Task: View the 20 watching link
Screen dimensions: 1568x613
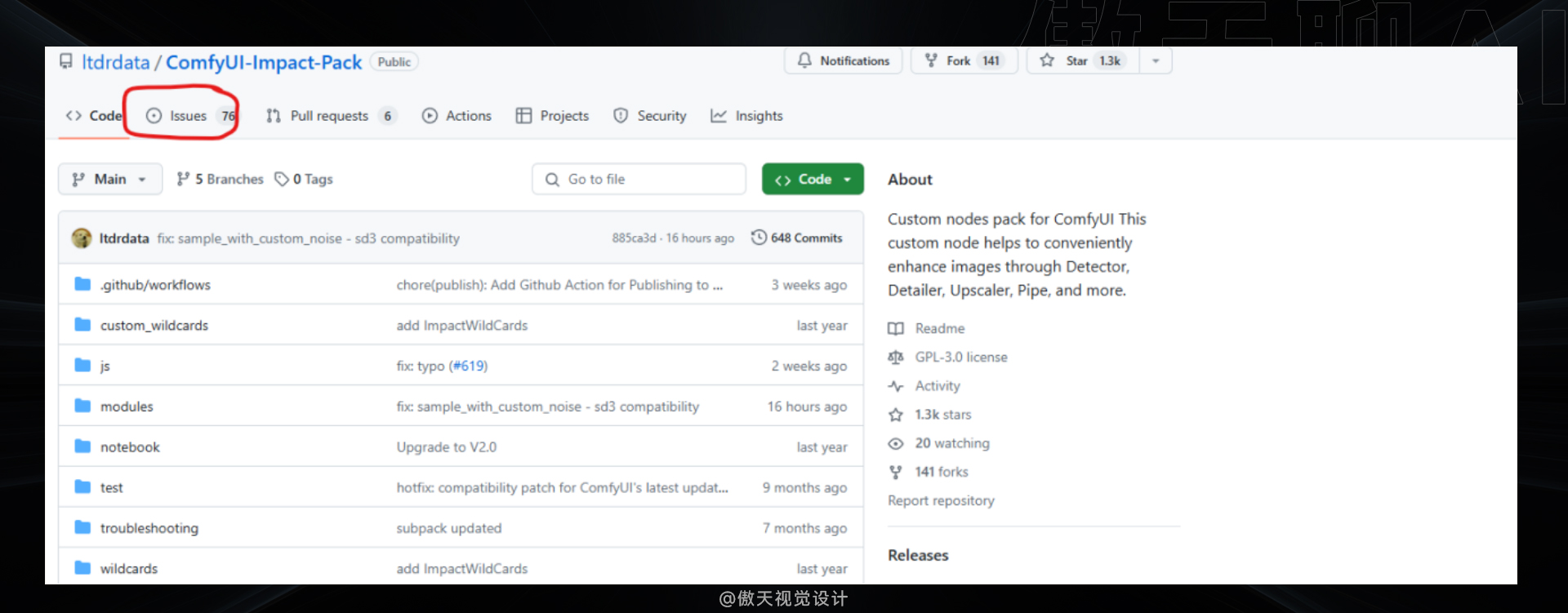Action: pos(952,443)
